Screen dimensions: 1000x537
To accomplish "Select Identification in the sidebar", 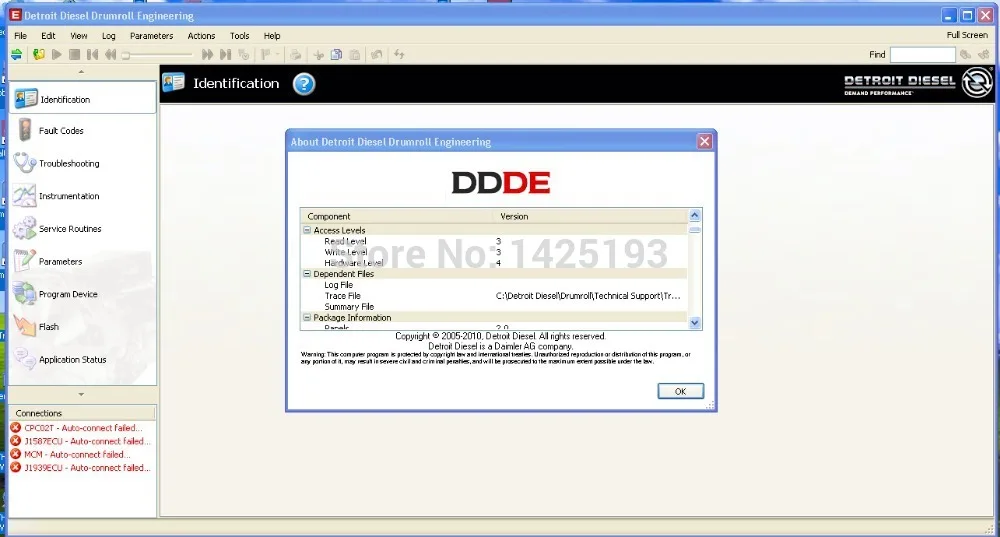I will tap(82, 99).
